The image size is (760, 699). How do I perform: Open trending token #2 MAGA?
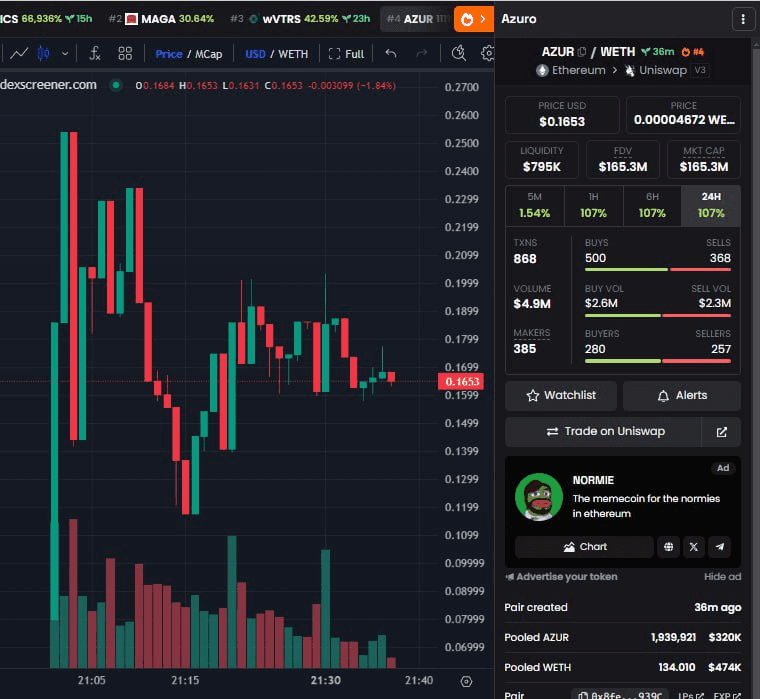click(161, 19)
